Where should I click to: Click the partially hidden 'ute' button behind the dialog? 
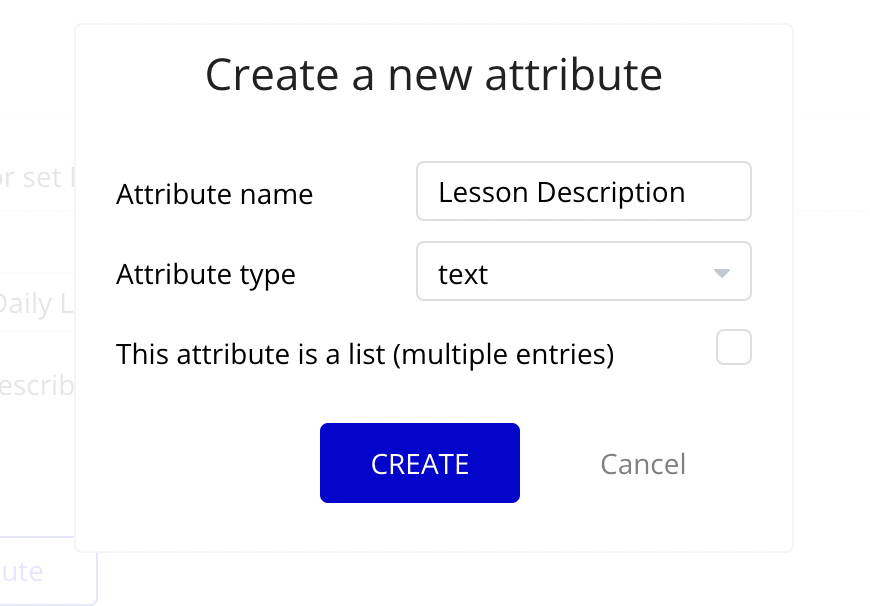[48, 571]
